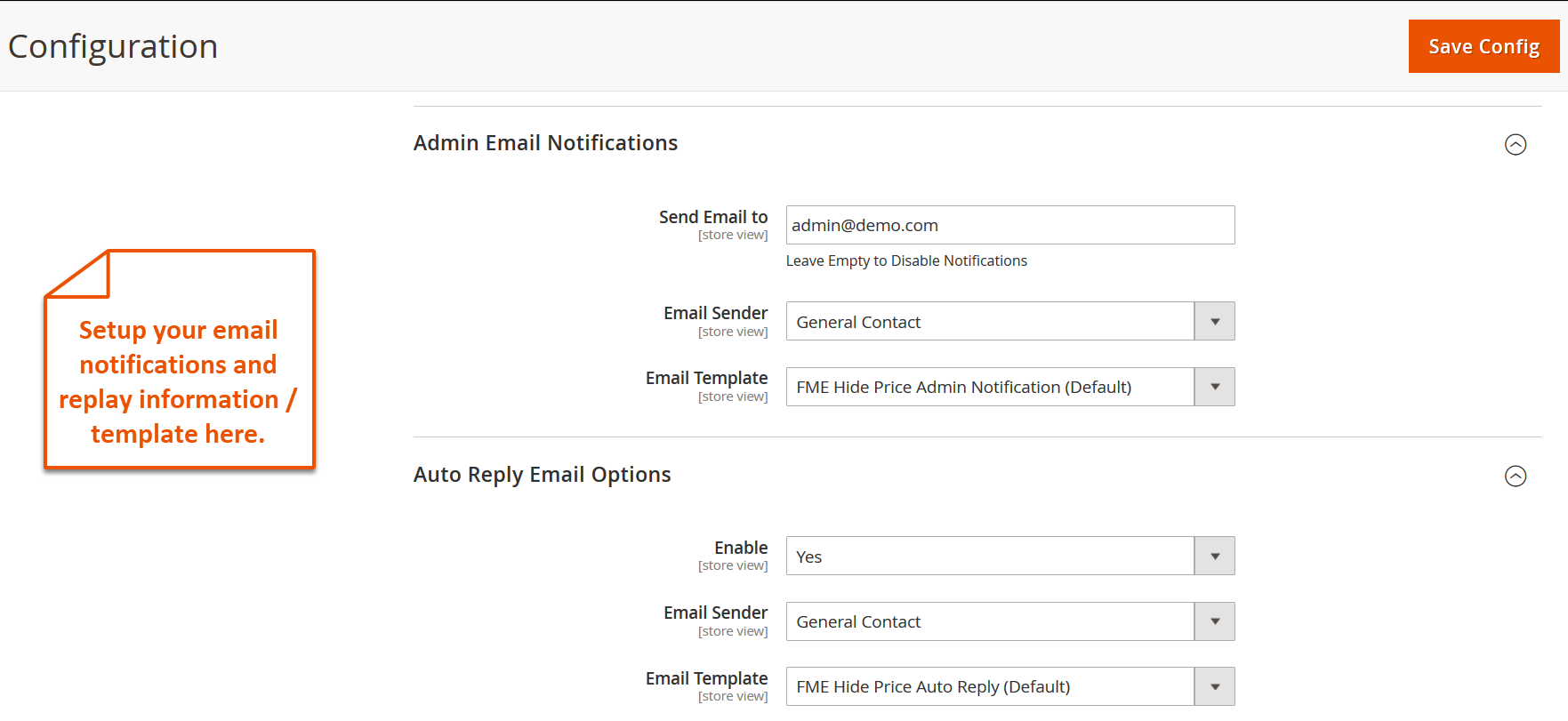Open Email Sender dropdown under Admin Email Notifications
The height and width of the screenshot is (721, 1568).
(1010, 321)
